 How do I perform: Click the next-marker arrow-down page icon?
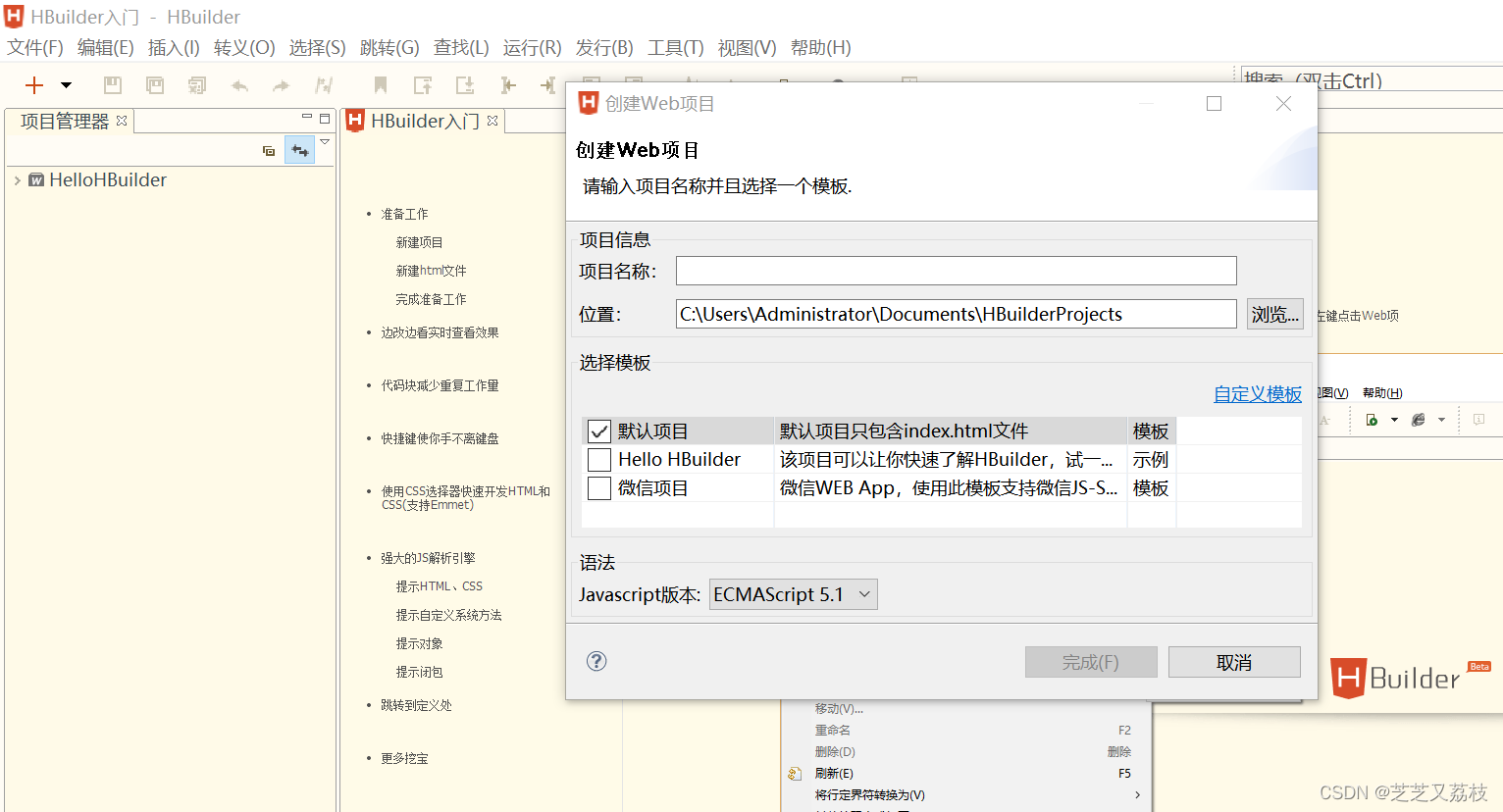pyautogui.click(x=465, y=85)
